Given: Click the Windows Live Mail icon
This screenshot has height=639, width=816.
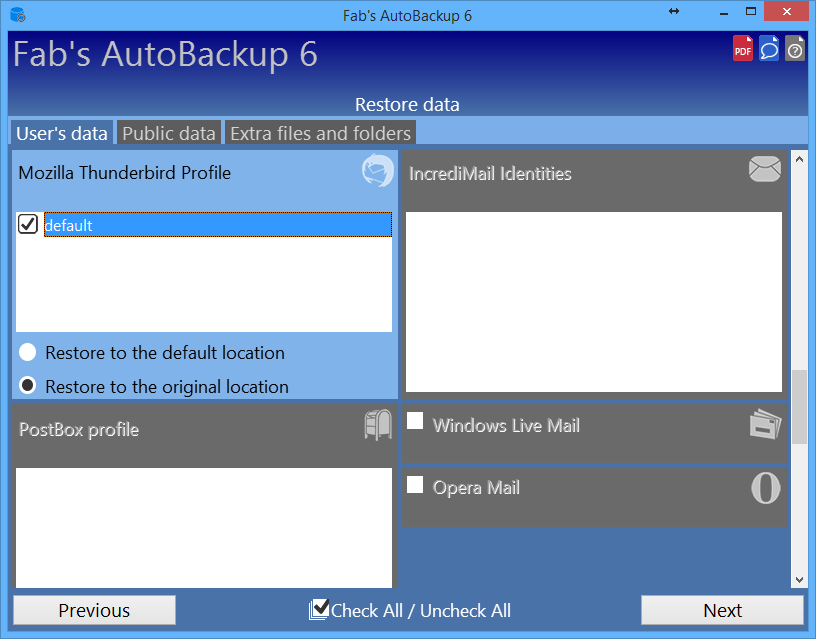Looking at the screenshot, I should (x=766, y=424).
